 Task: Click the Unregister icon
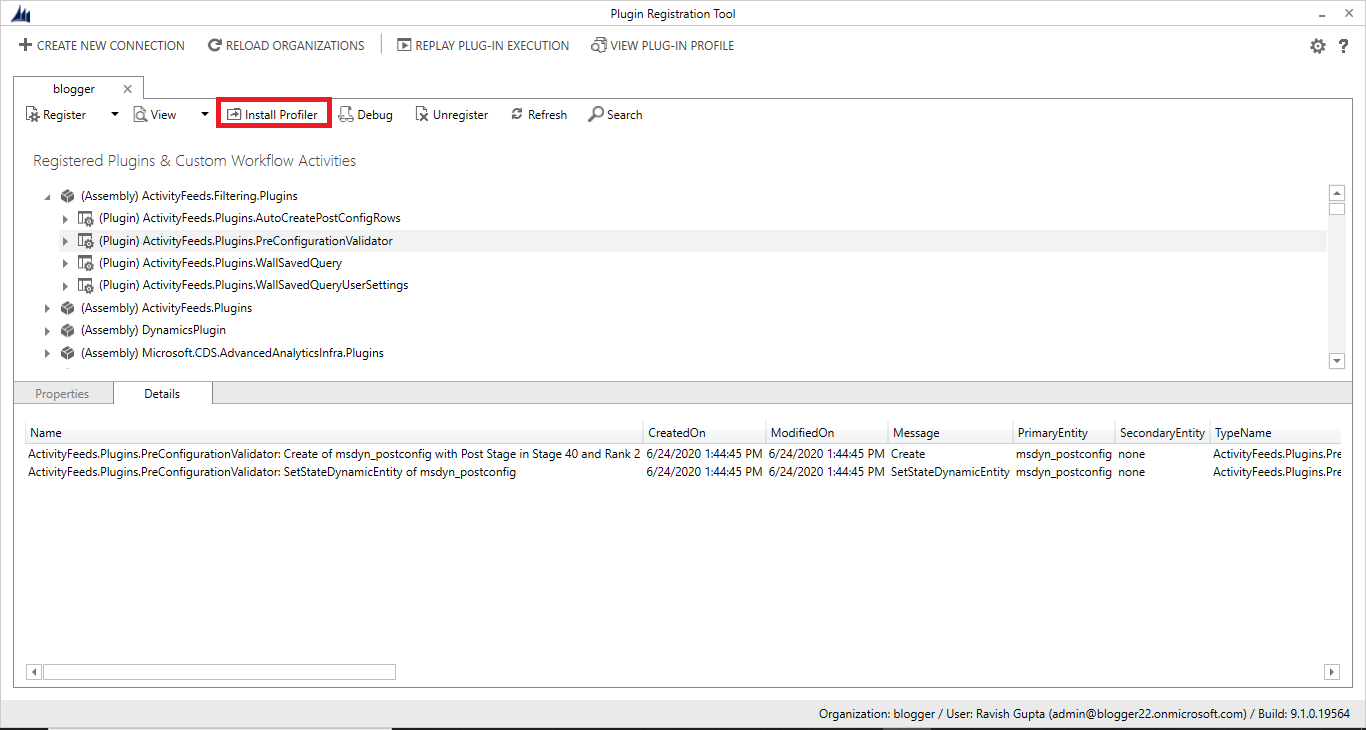point(422,115)
